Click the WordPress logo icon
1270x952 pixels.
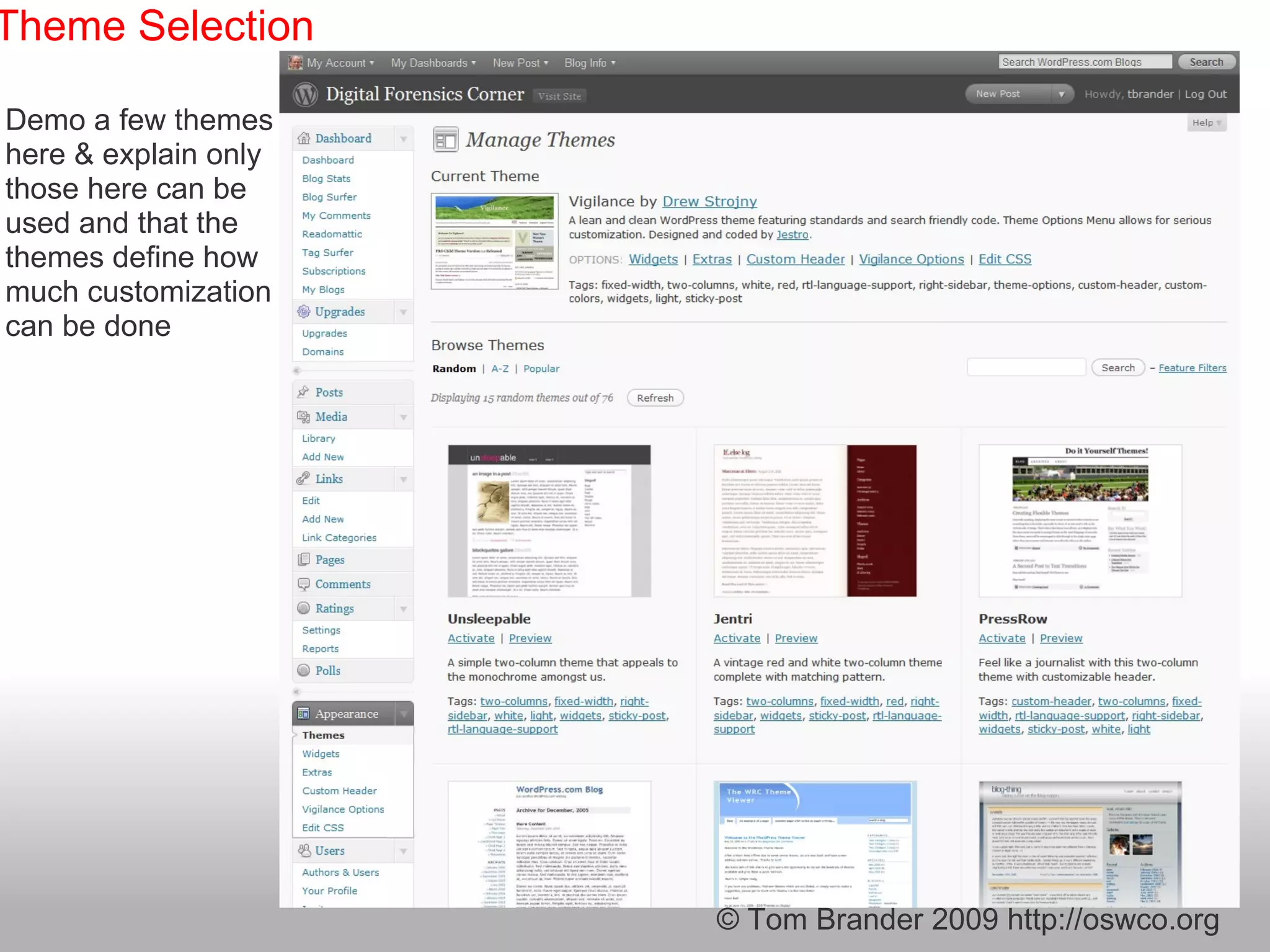[305, 95]
